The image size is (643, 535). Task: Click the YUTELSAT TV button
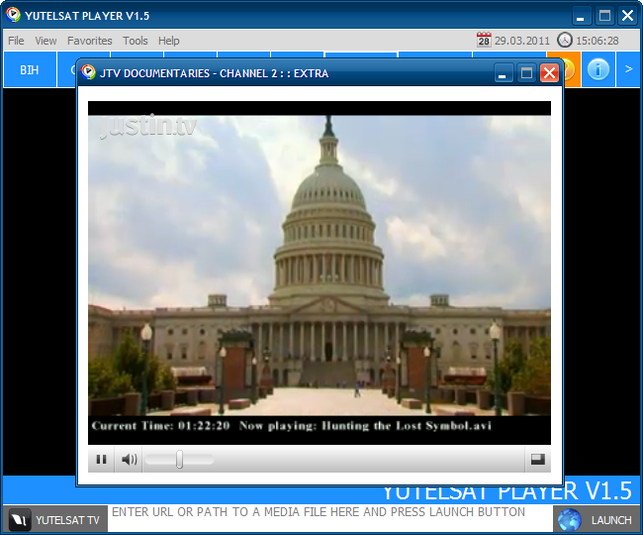[x=55, y=519]
